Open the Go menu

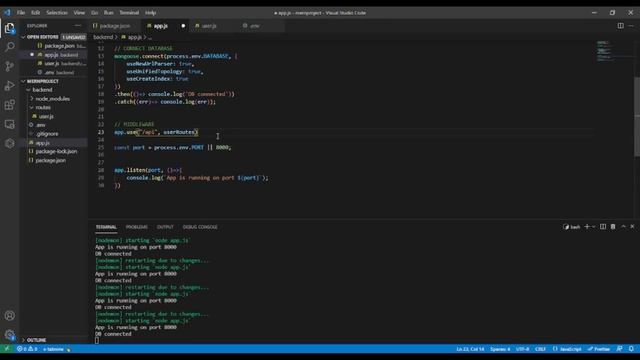(x=95, y=13)
